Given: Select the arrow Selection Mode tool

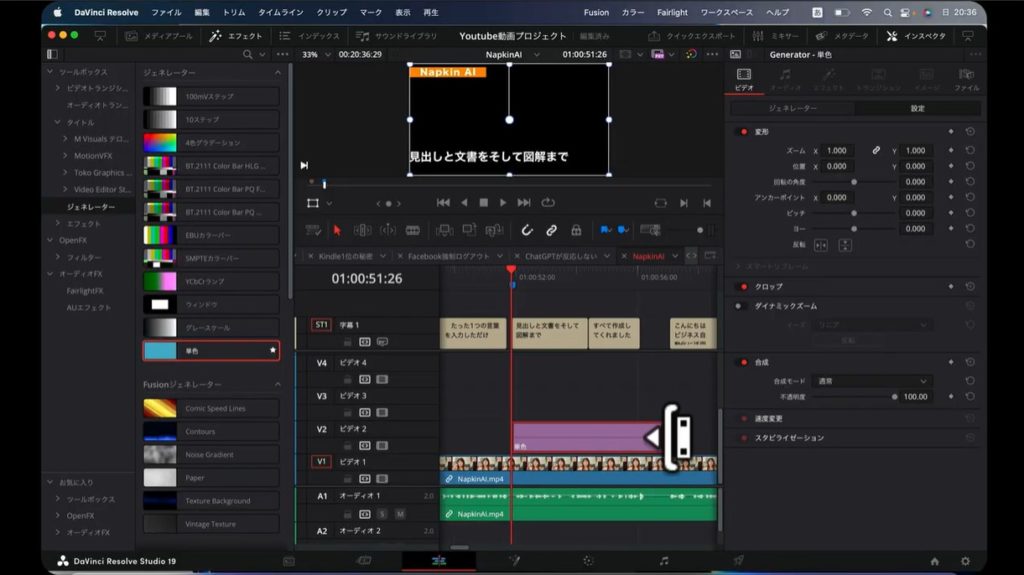Looking at the screenshot, I should coord(336,230).
